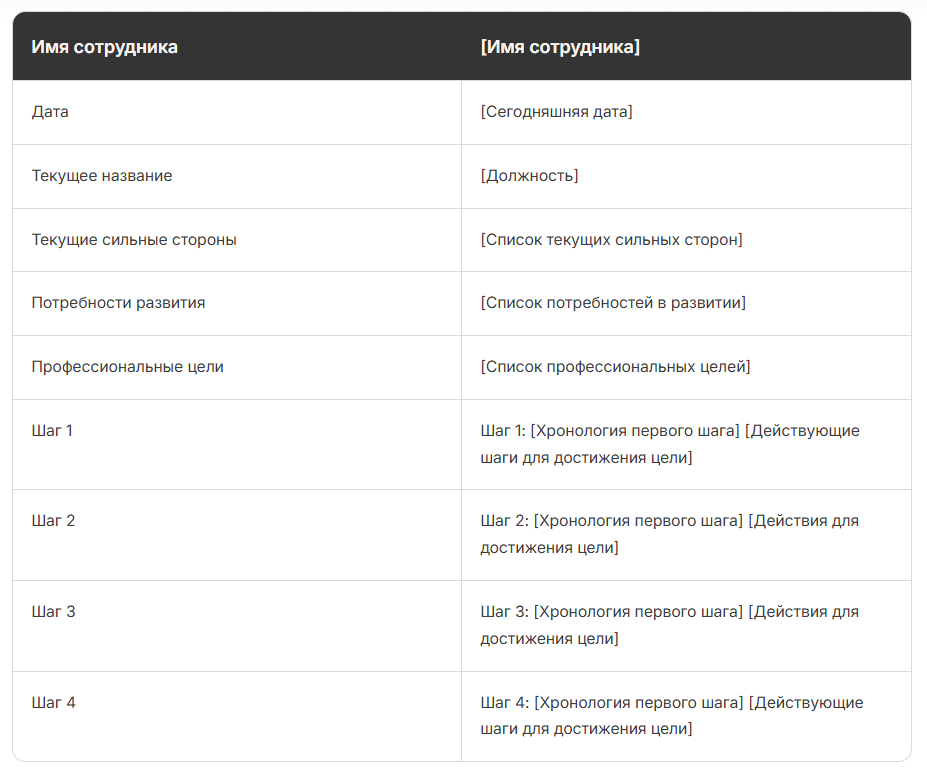Click the 'Текущее название' label cell
The height and width of the screenshot is (772, 927).
102,176
